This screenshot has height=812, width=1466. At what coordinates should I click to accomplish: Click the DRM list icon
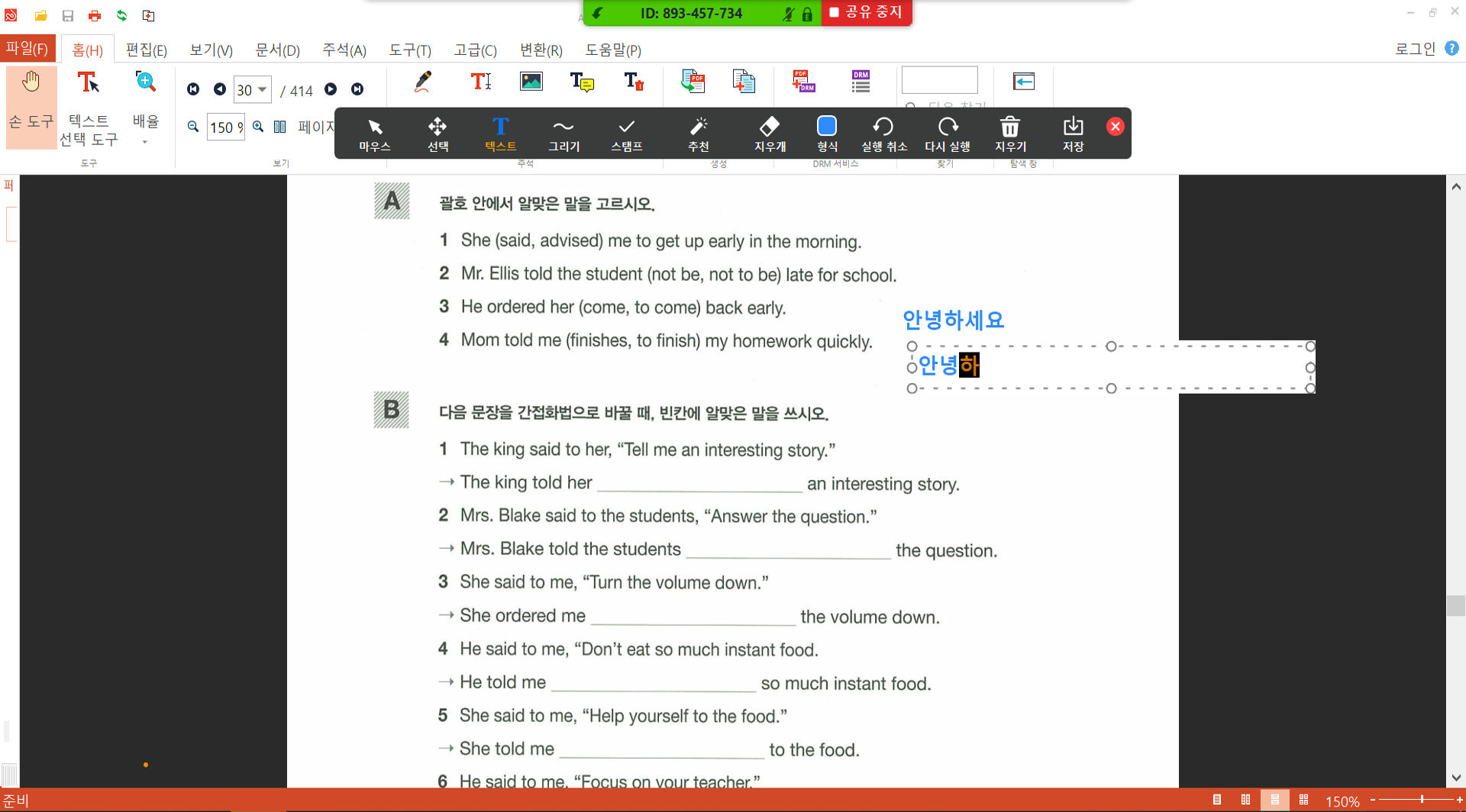click(x=861, y=82)
